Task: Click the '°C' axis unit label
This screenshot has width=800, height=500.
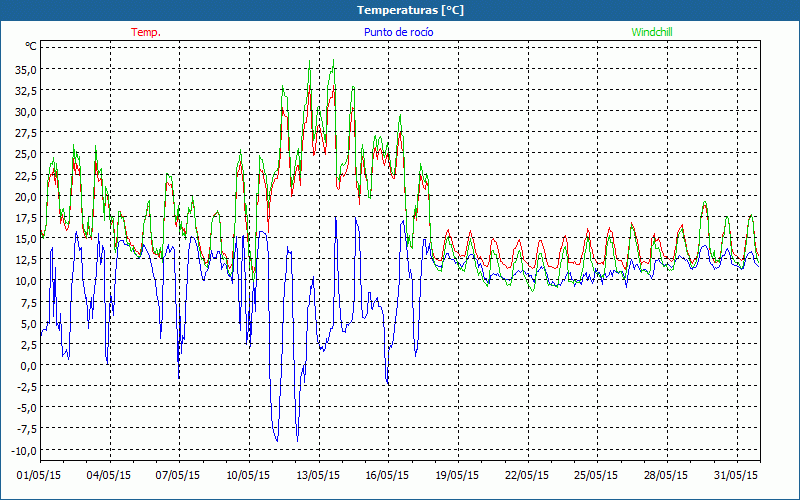Action: [x=31, y=46]
